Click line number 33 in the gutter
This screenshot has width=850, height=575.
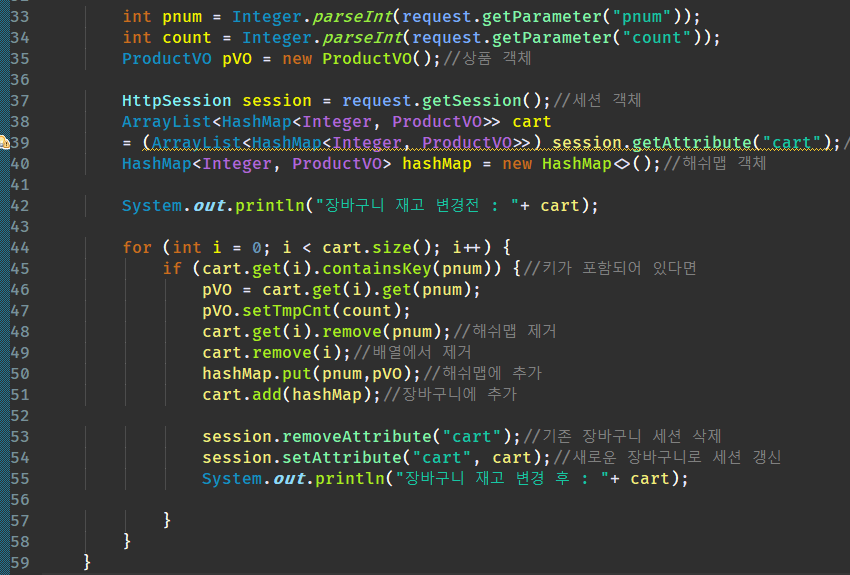point(20,17)
